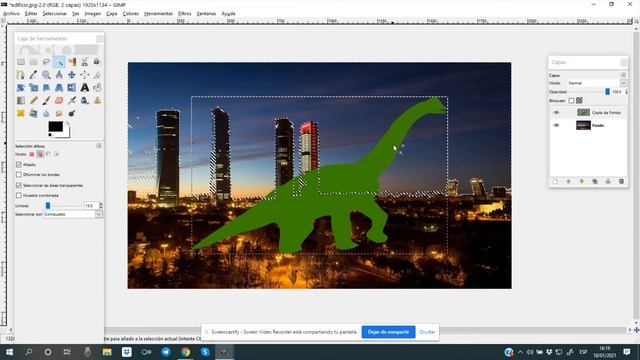Select the Blur/Sharpen tool
Screen dimensions: 640x360
[46, 113]
